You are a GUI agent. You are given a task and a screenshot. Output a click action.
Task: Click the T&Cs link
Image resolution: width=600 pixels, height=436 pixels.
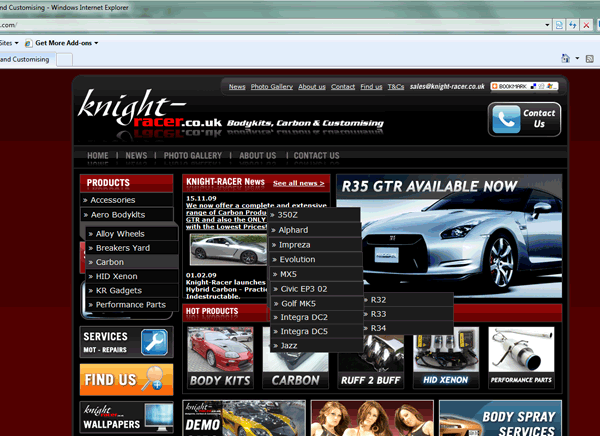pos(396,87)
